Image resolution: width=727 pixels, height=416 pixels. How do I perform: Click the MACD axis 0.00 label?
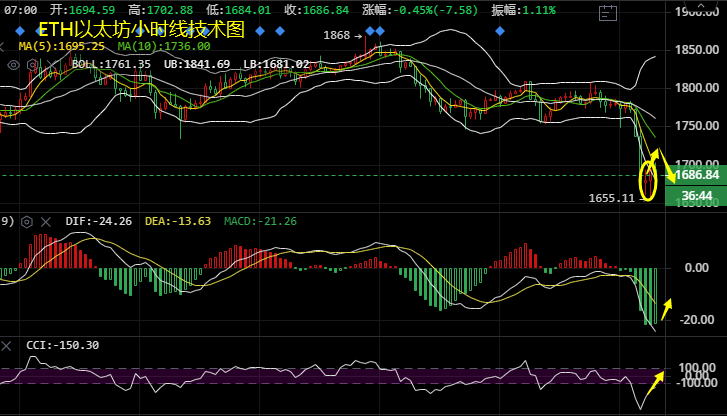point(696,268)
